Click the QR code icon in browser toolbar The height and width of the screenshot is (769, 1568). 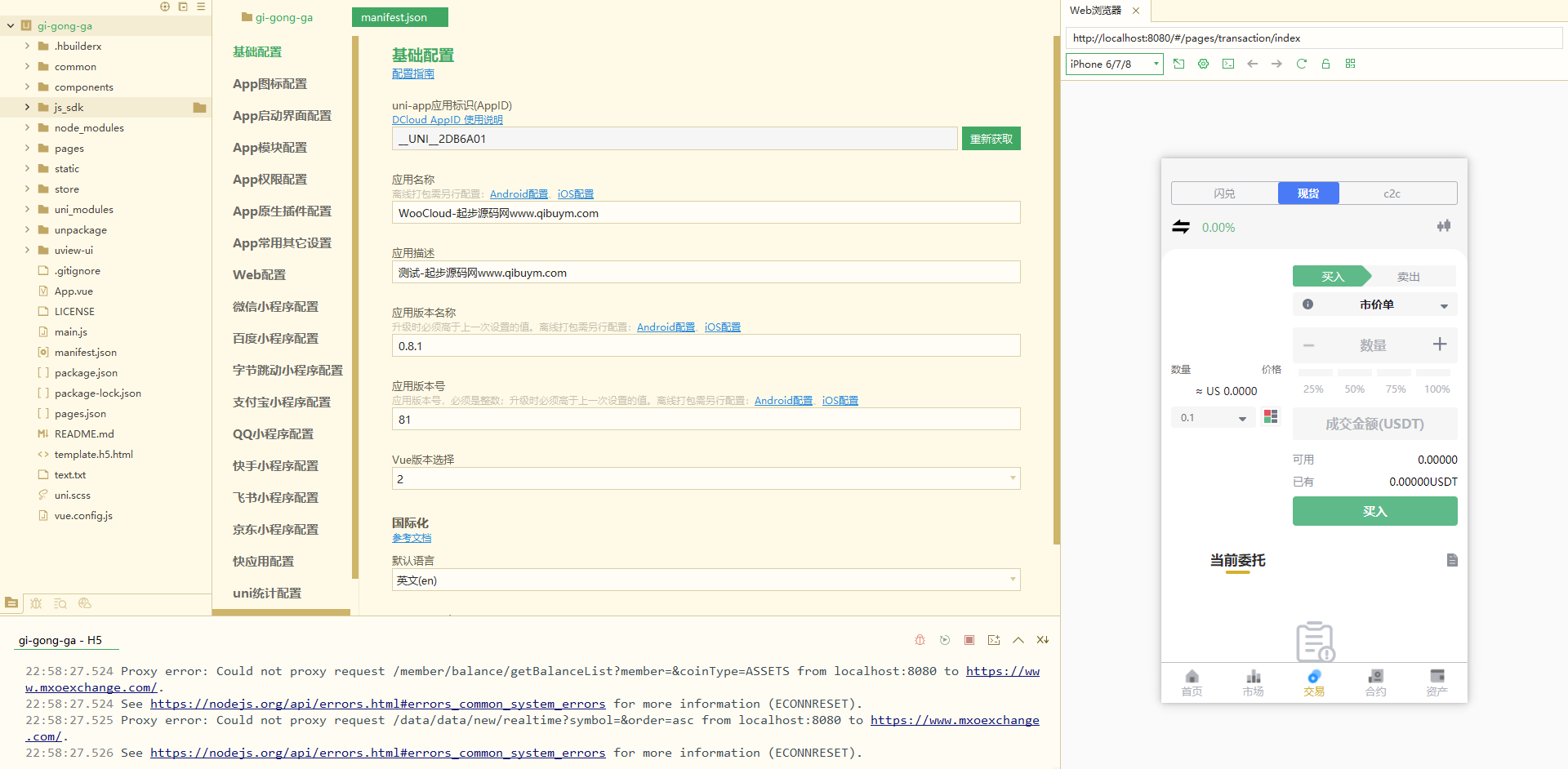tap(1350, 64)
